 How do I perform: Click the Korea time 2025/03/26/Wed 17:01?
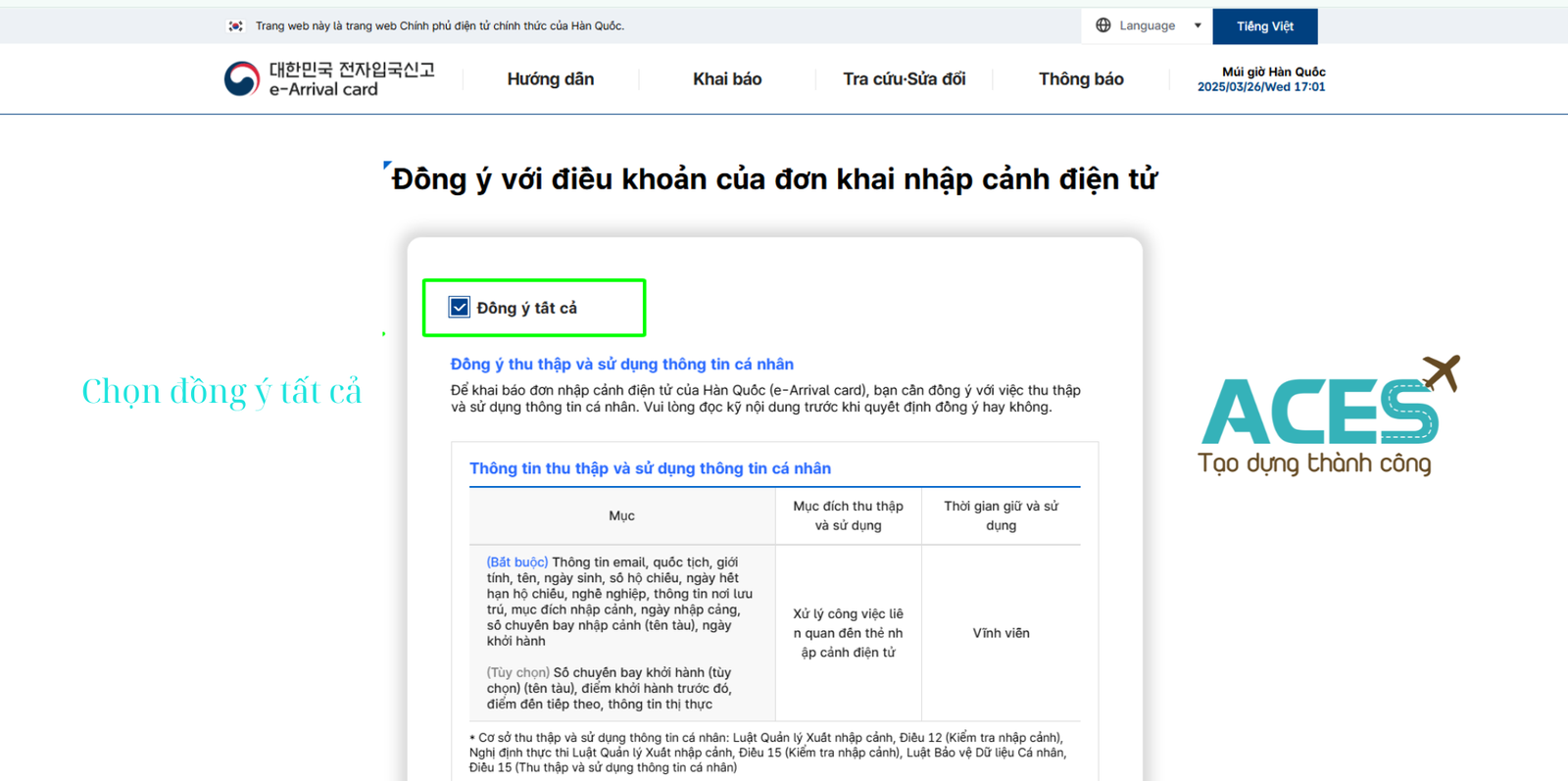tap(1261, 87)
